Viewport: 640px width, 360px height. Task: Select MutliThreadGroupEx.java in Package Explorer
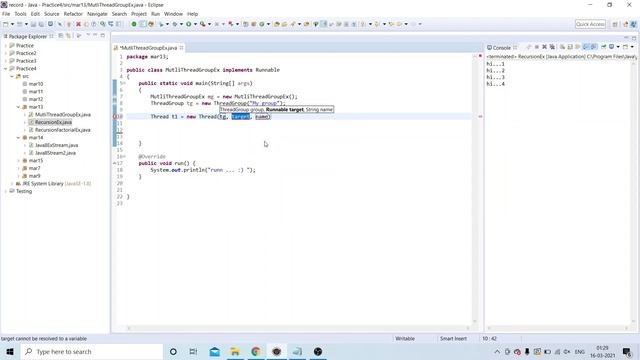tap(62, 115)
